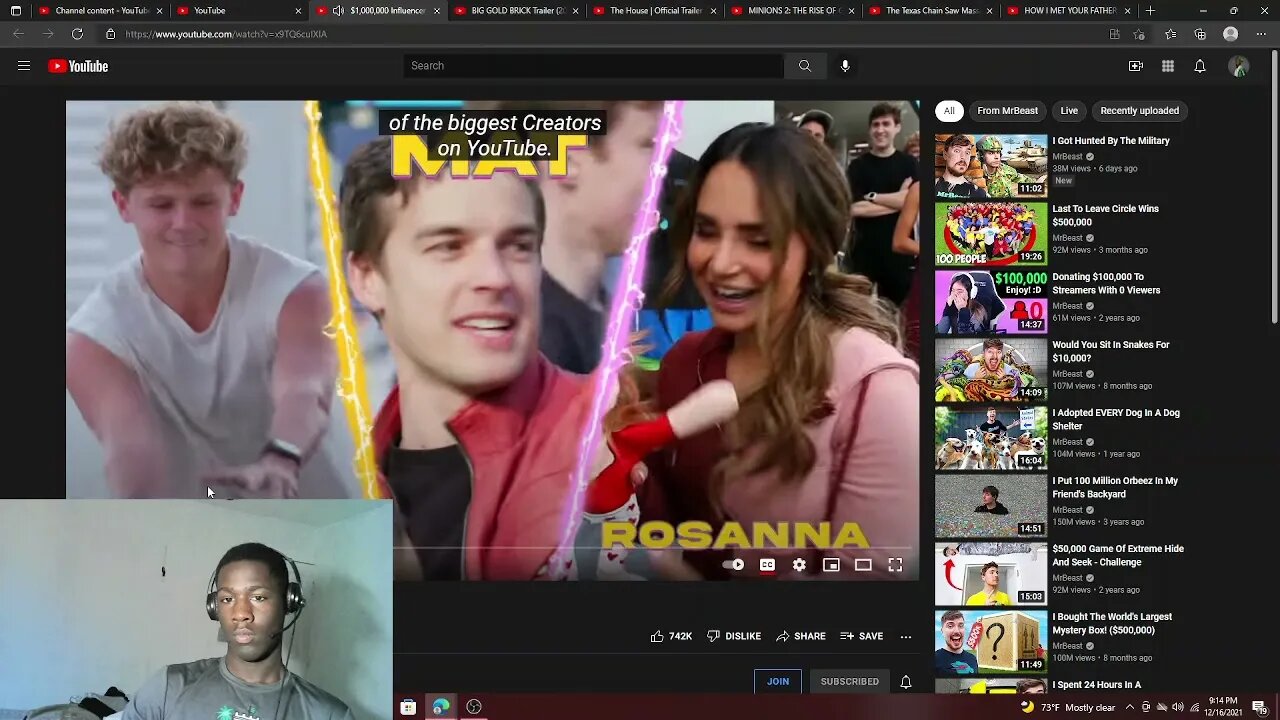Screen dimensions: 1280x720
Task: Click the SHARE button
Action: pos(801,636)
